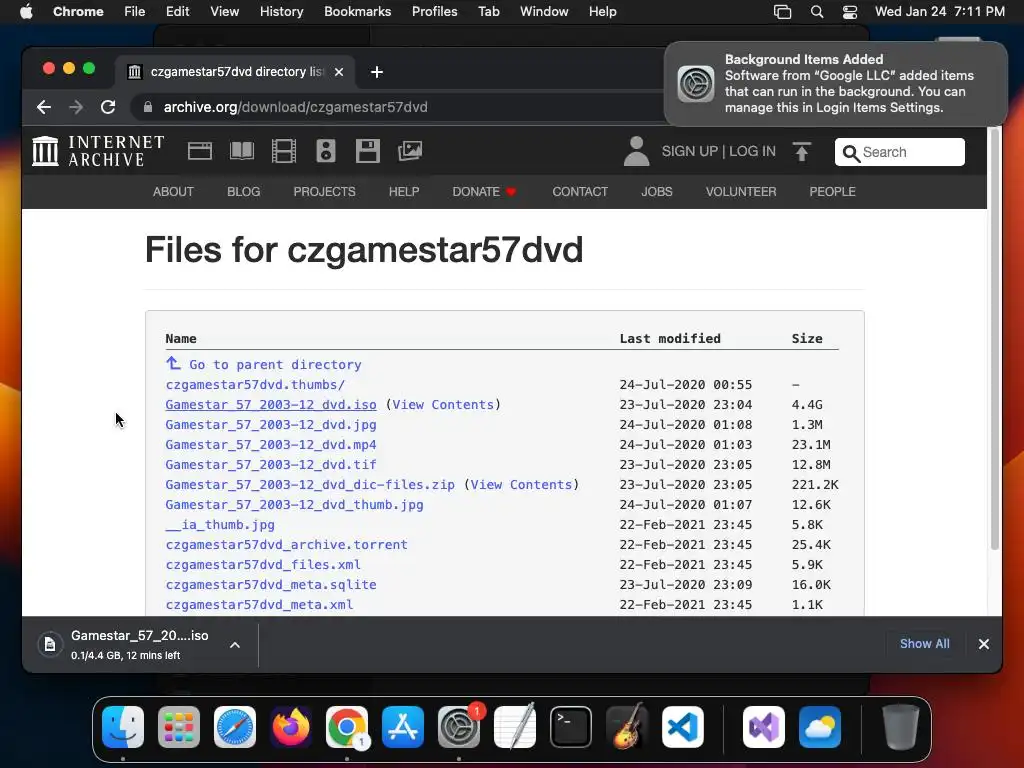Open the Images icon in Archive header

410,151
